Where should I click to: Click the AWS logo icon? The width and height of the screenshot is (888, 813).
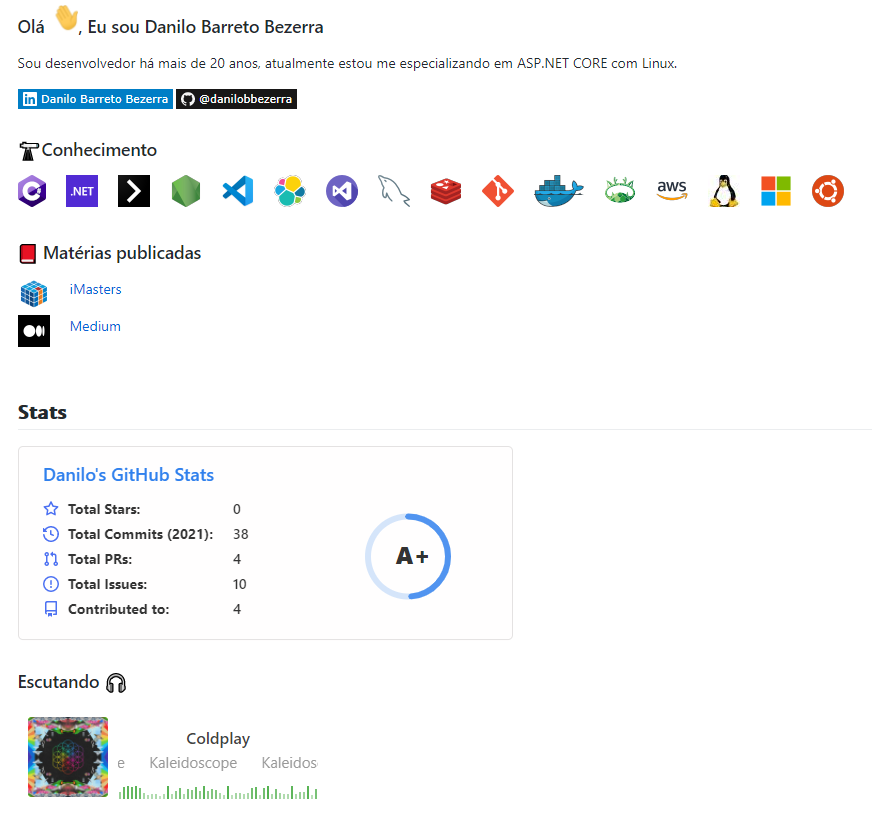pos(672,190)
